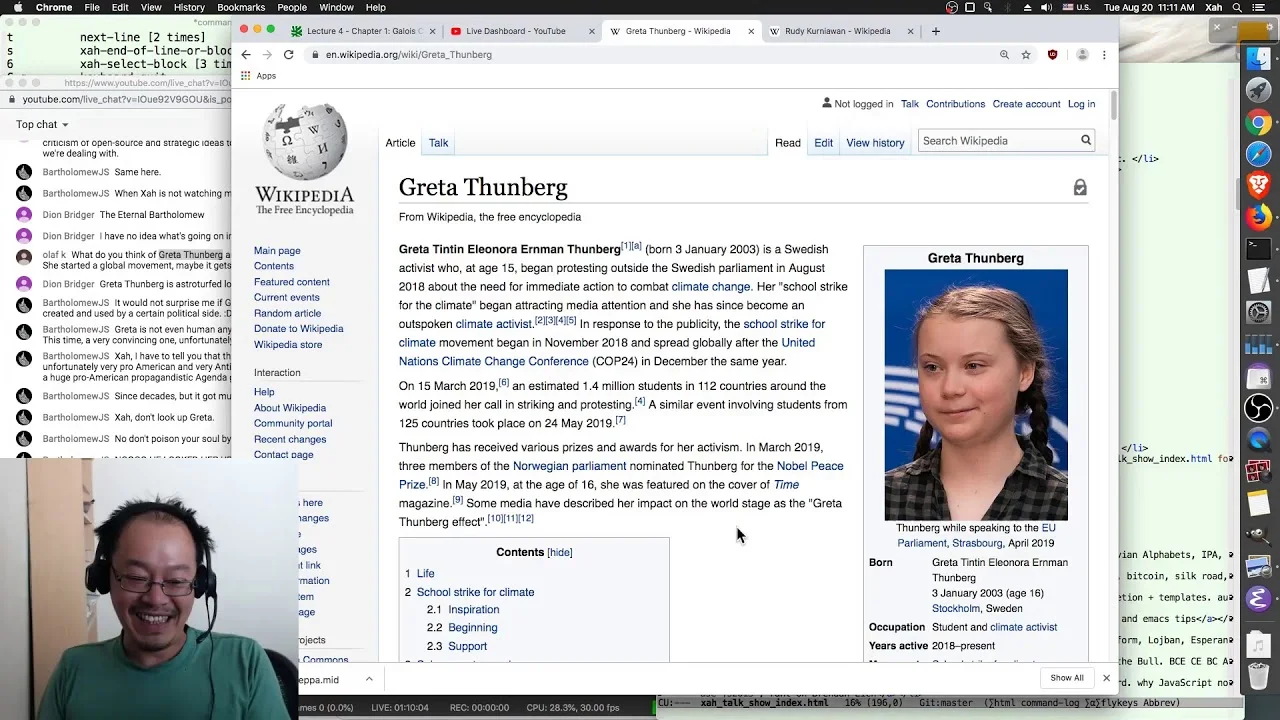The image size is (1280, 720).
Task: Close the Live Dashboard YouTube tab
Action: pyautogui.click(x=591, y=31)
